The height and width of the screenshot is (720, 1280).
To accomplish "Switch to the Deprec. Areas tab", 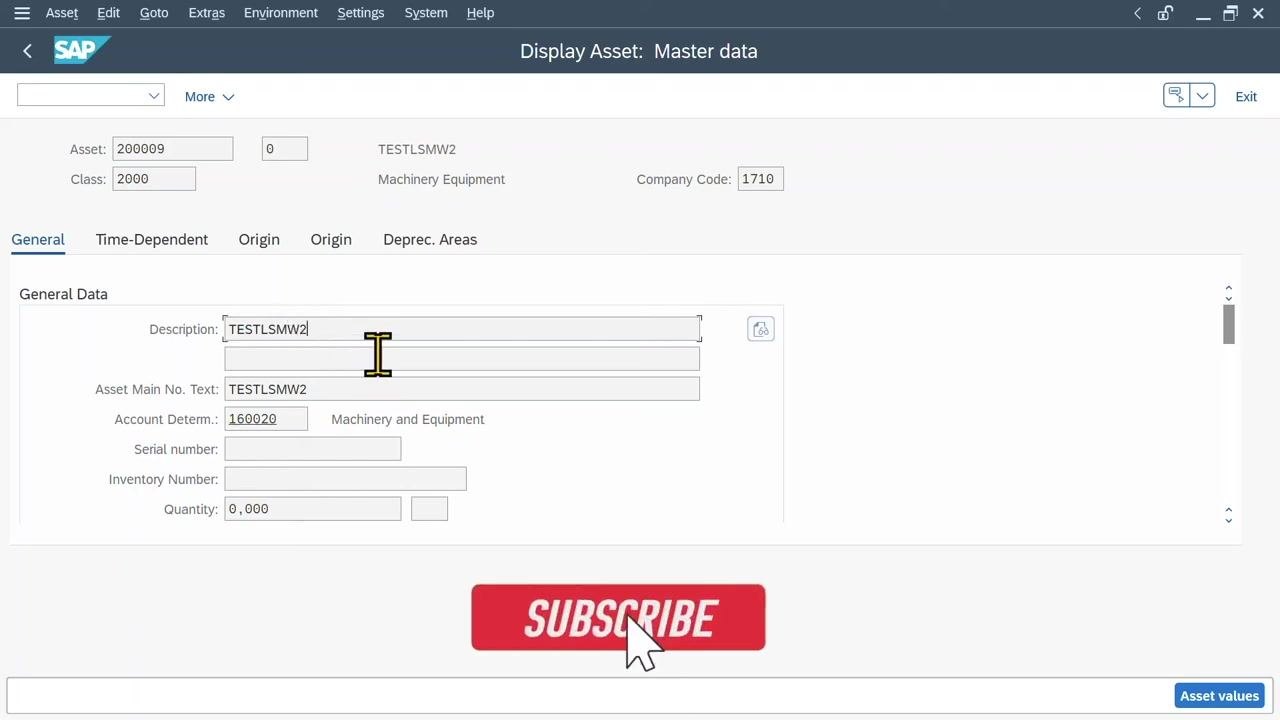I will tap(430, 239).
